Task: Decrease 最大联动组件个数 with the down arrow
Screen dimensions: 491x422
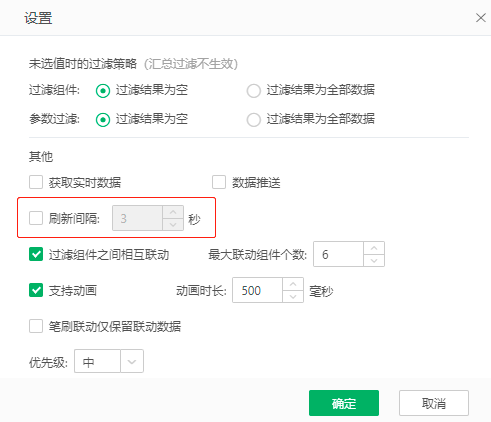Action: (374, 260)
